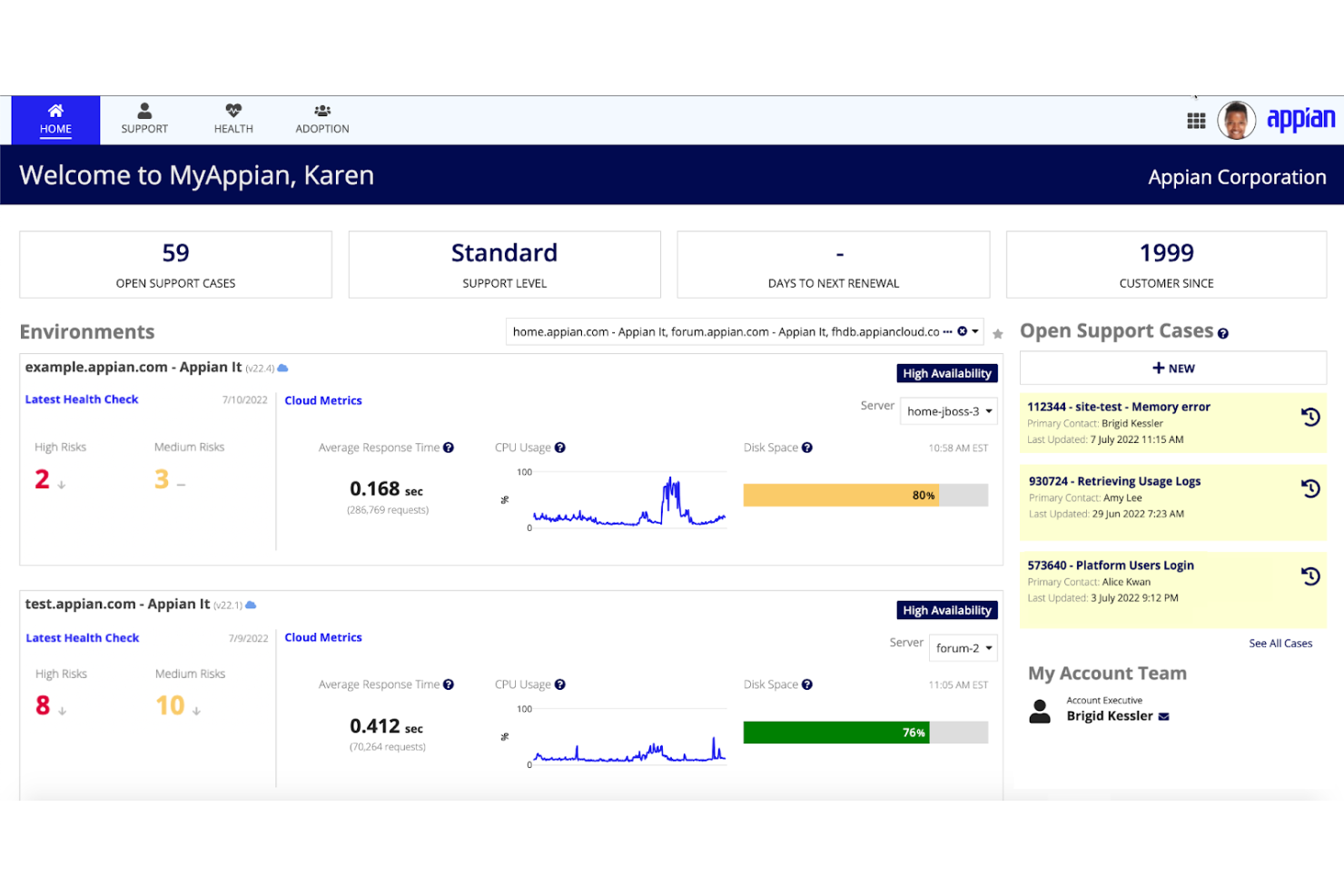Click history icon on case 573640
1344x896 pixels.
(x=1310, y=576)
